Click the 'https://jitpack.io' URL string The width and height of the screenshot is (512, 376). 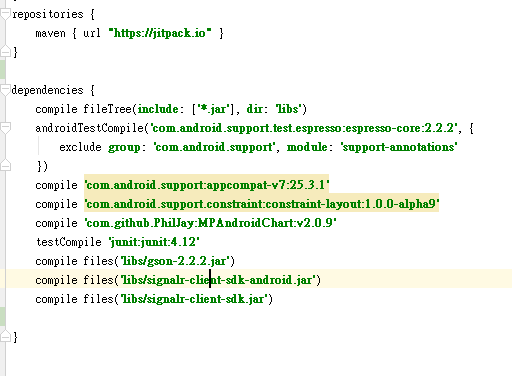coord(160,33)
